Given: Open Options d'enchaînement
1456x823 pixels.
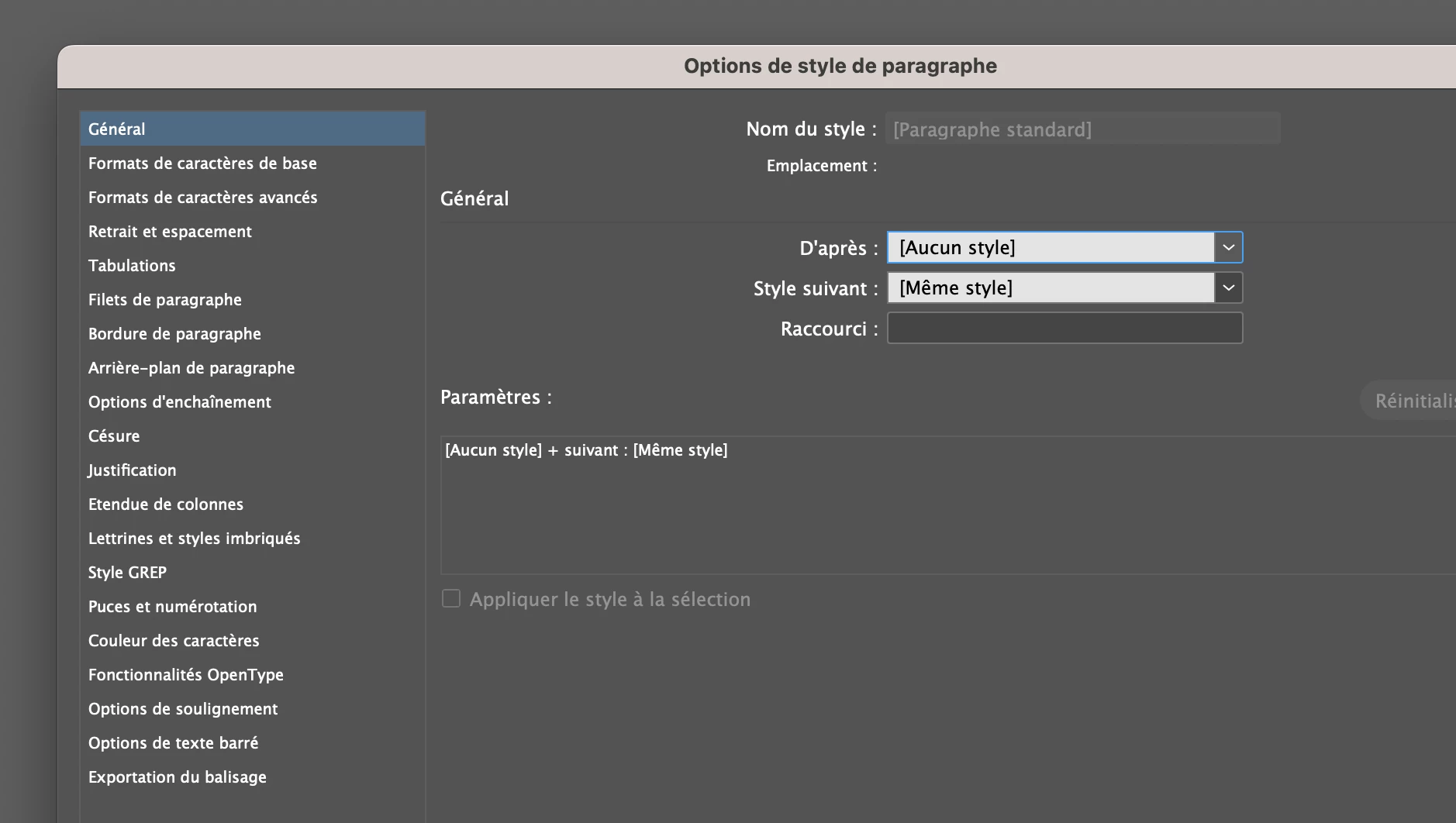Looking at the screenshot, I should 180,402.
